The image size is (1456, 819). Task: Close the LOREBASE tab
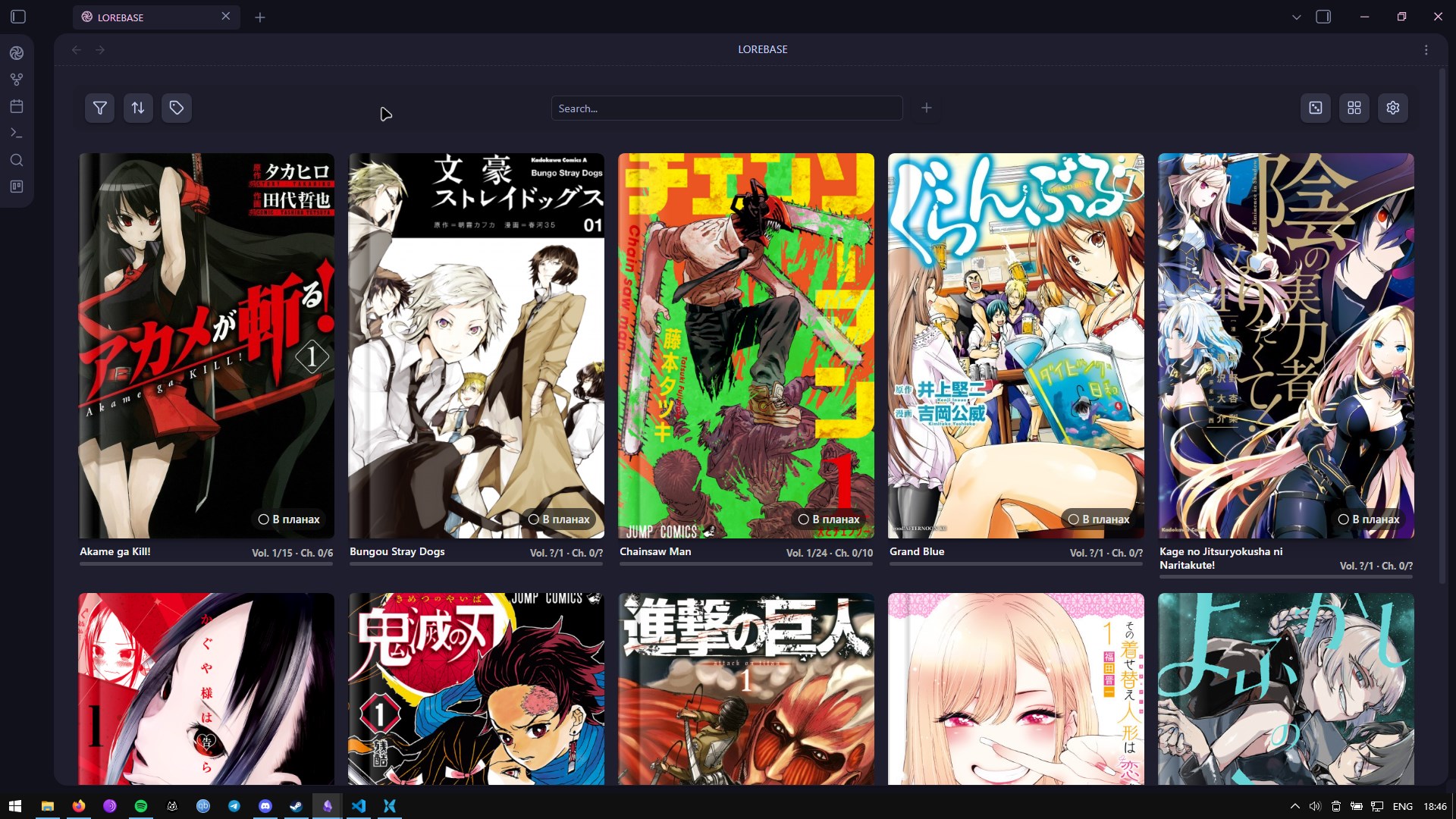[x=225, y=16]
